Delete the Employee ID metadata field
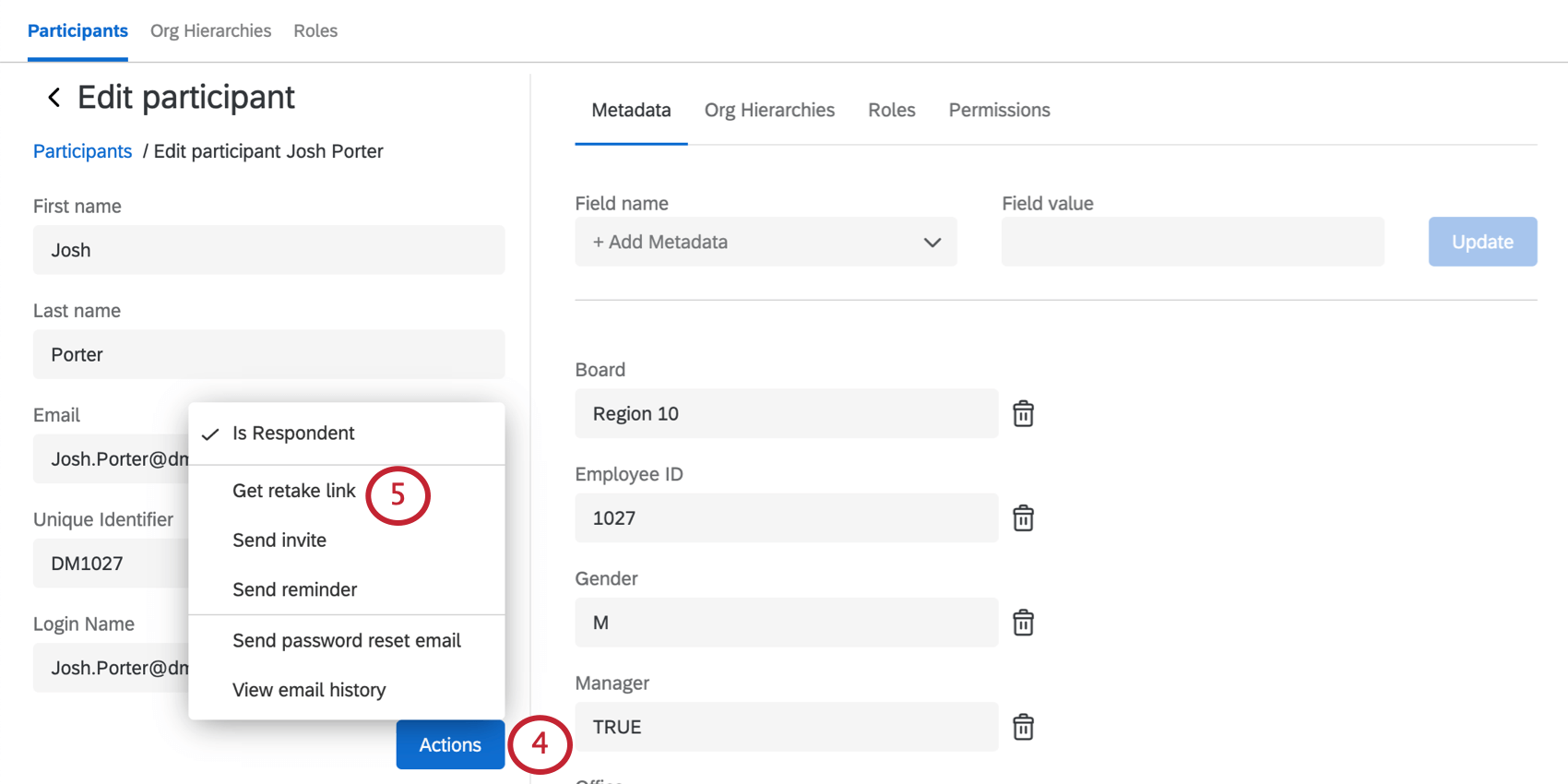1568x784 pixels. [x=1023, y=518]
